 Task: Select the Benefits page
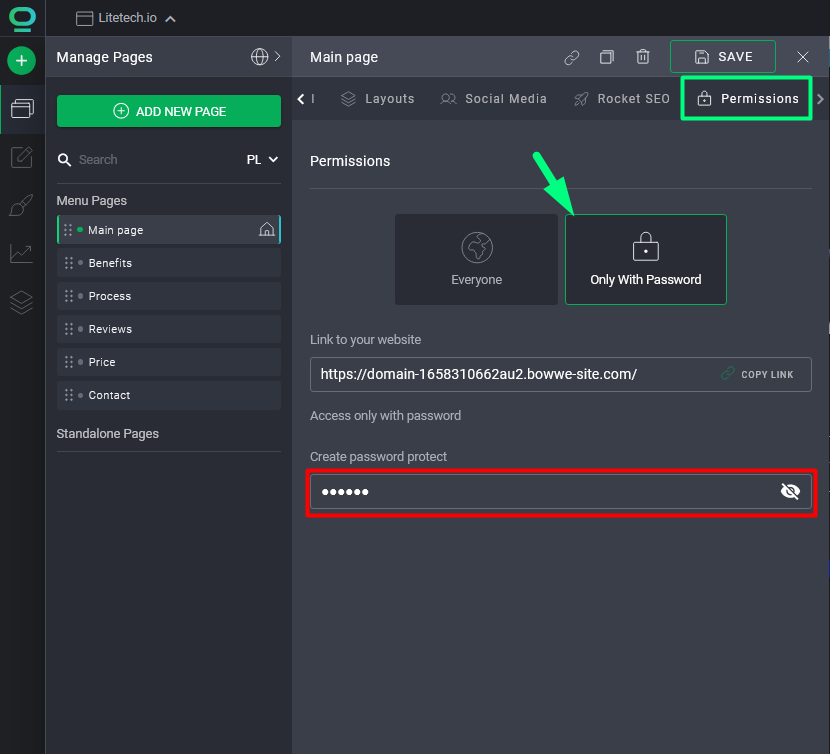point(169,263)
